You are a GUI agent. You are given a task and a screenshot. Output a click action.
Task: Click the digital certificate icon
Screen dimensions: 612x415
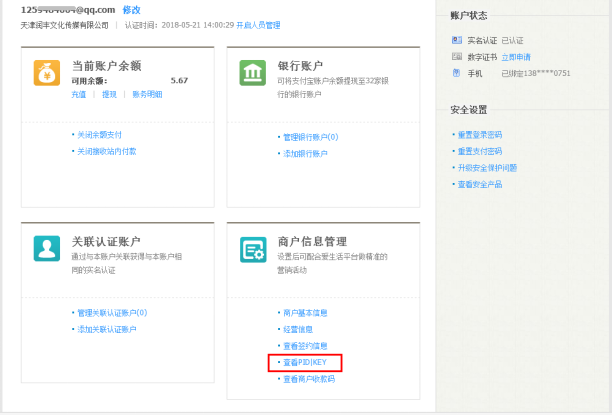(457, 57)
